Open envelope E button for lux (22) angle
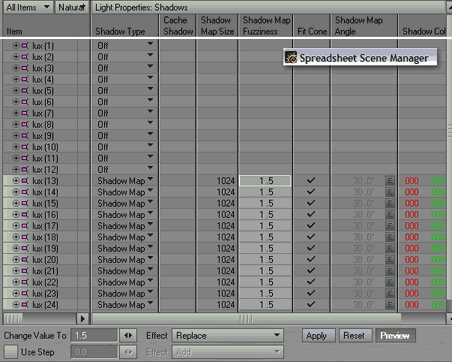 390,282
